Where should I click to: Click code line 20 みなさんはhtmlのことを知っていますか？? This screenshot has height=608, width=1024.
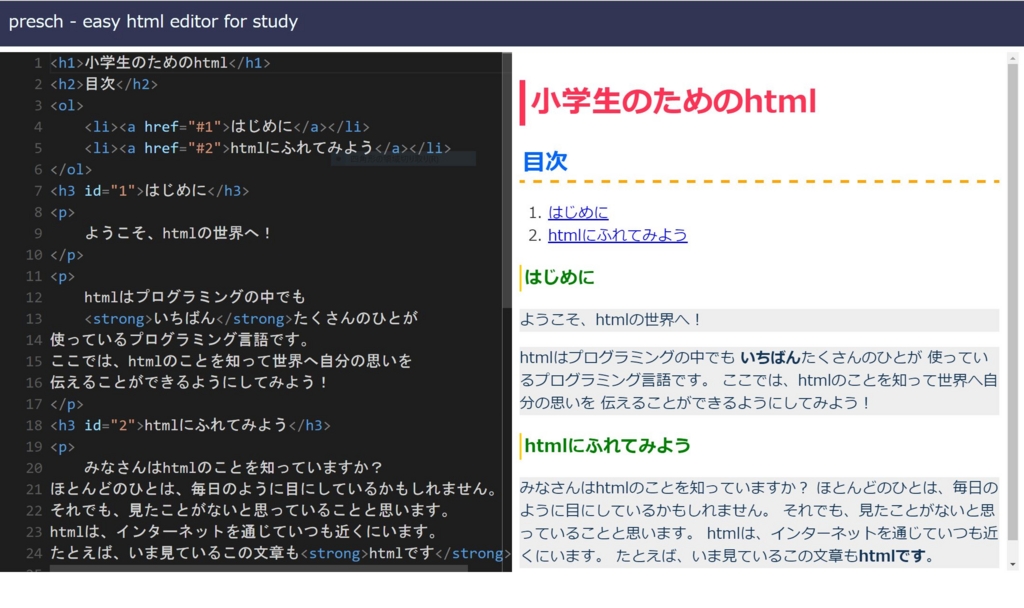(234, 468)
